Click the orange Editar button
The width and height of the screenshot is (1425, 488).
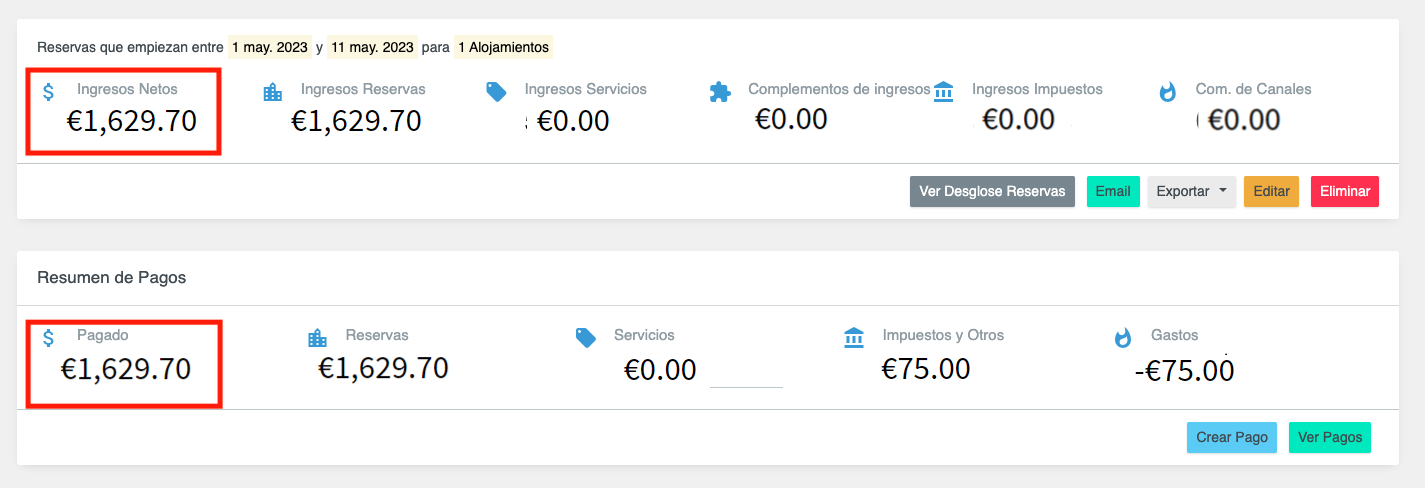(1270, 191)
